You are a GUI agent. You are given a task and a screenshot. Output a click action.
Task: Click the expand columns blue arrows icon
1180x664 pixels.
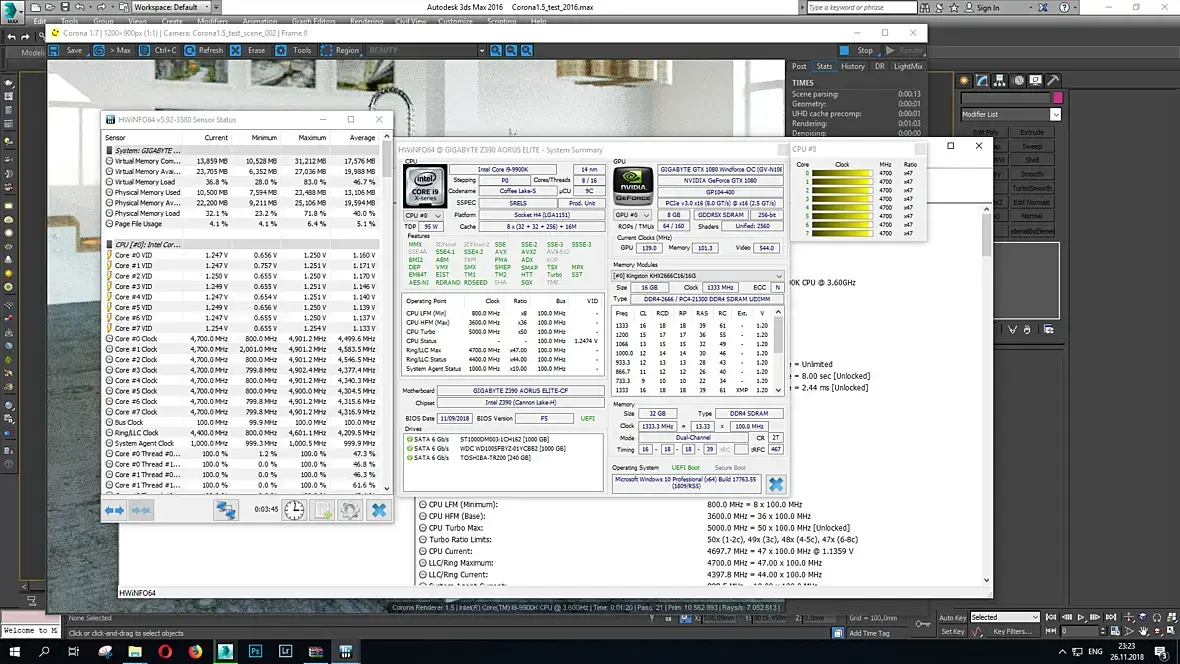[x=114, y=510]
